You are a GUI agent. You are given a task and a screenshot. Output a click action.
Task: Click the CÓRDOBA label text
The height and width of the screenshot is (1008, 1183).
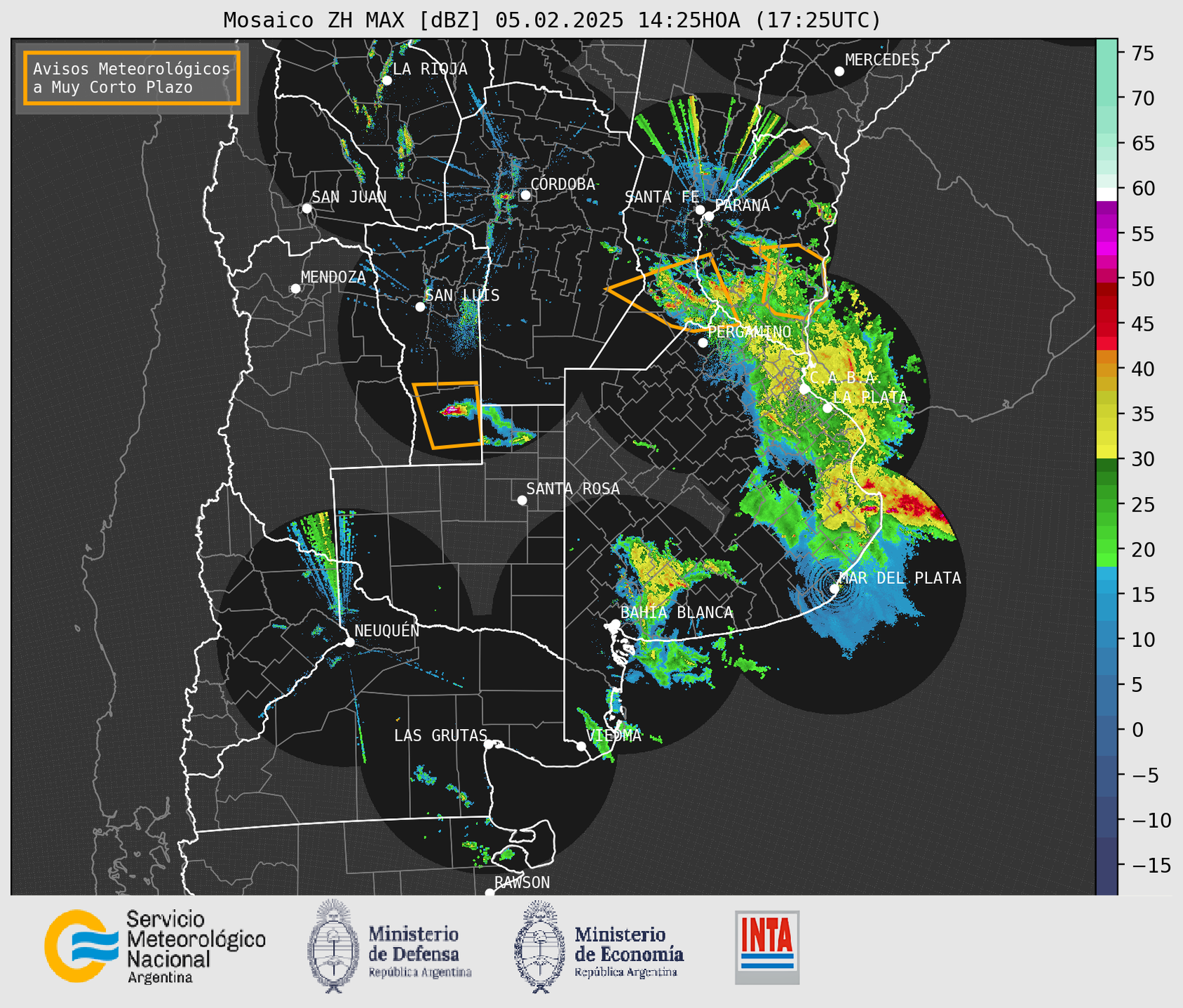[562, 184]
